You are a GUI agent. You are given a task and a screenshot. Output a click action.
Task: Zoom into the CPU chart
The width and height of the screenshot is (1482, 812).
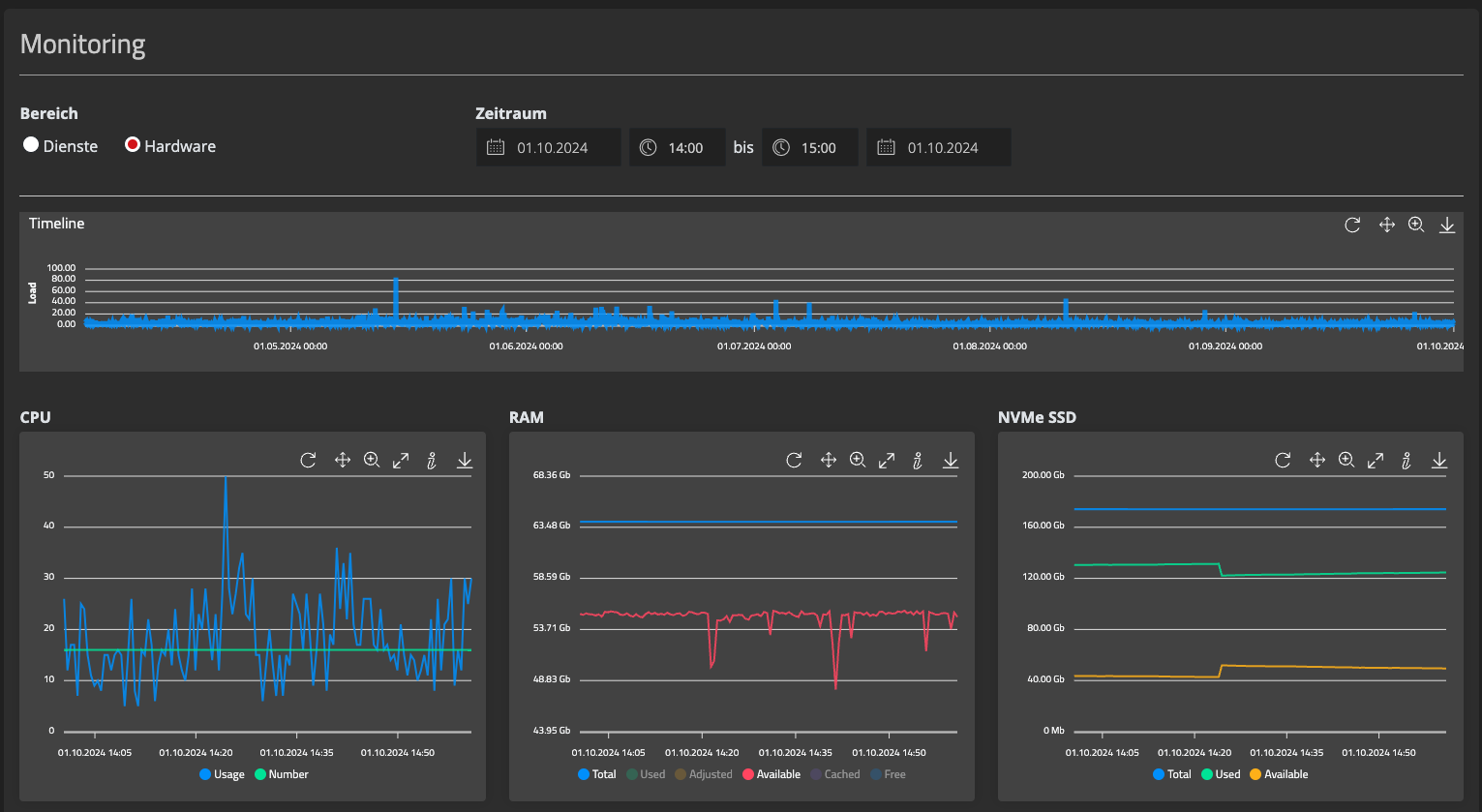coord(372,460)
